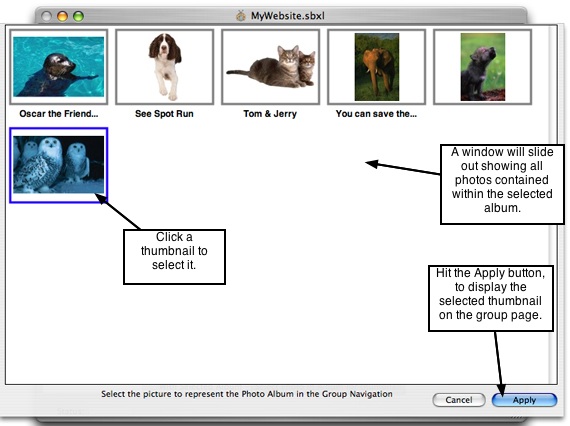Click the "You can save the..." caption
Image resolution: width=570 pixels, height=426 pixels.
click(x=376, y=114)
